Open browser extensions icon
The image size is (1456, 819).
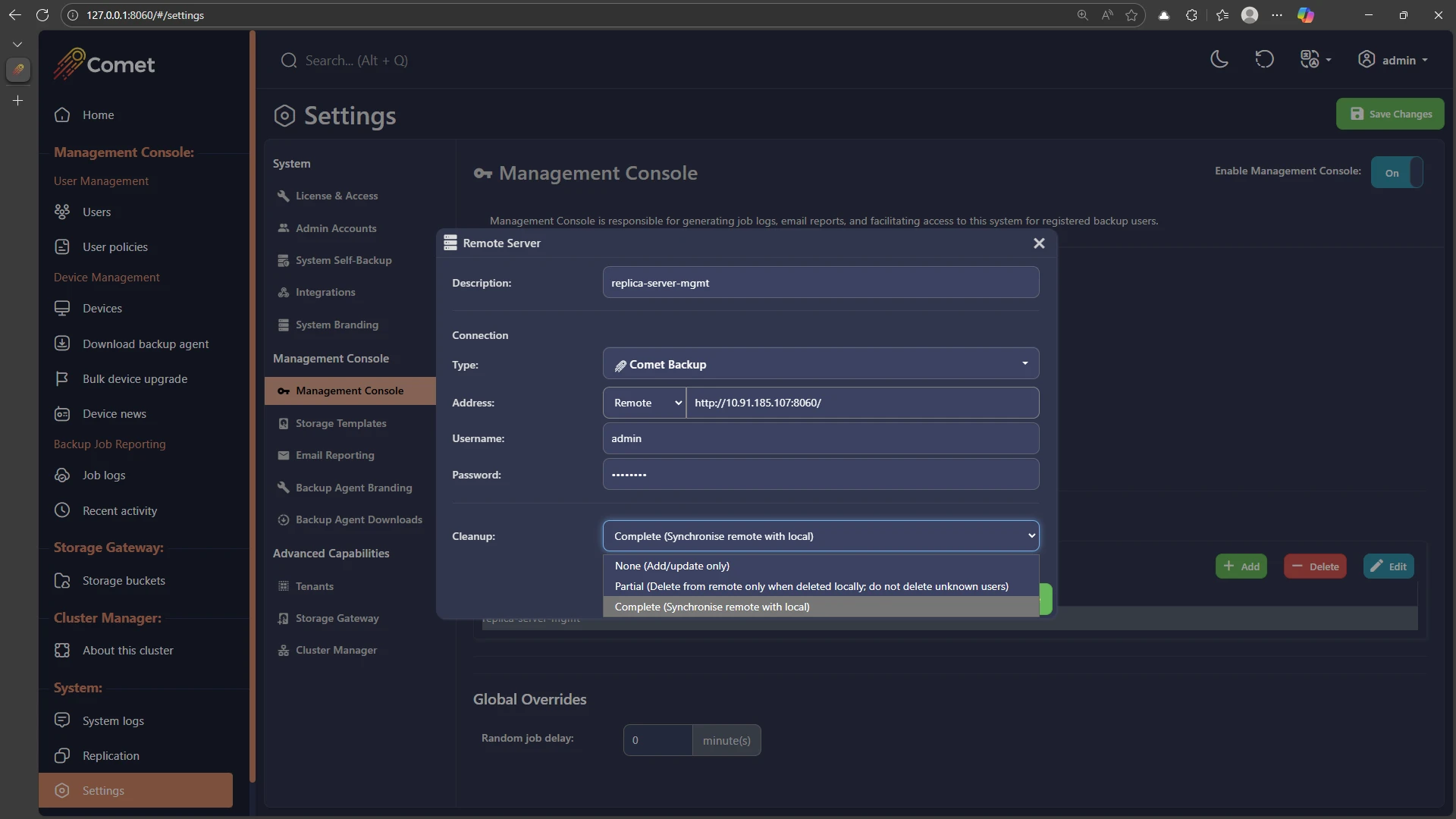[1191, 15]
